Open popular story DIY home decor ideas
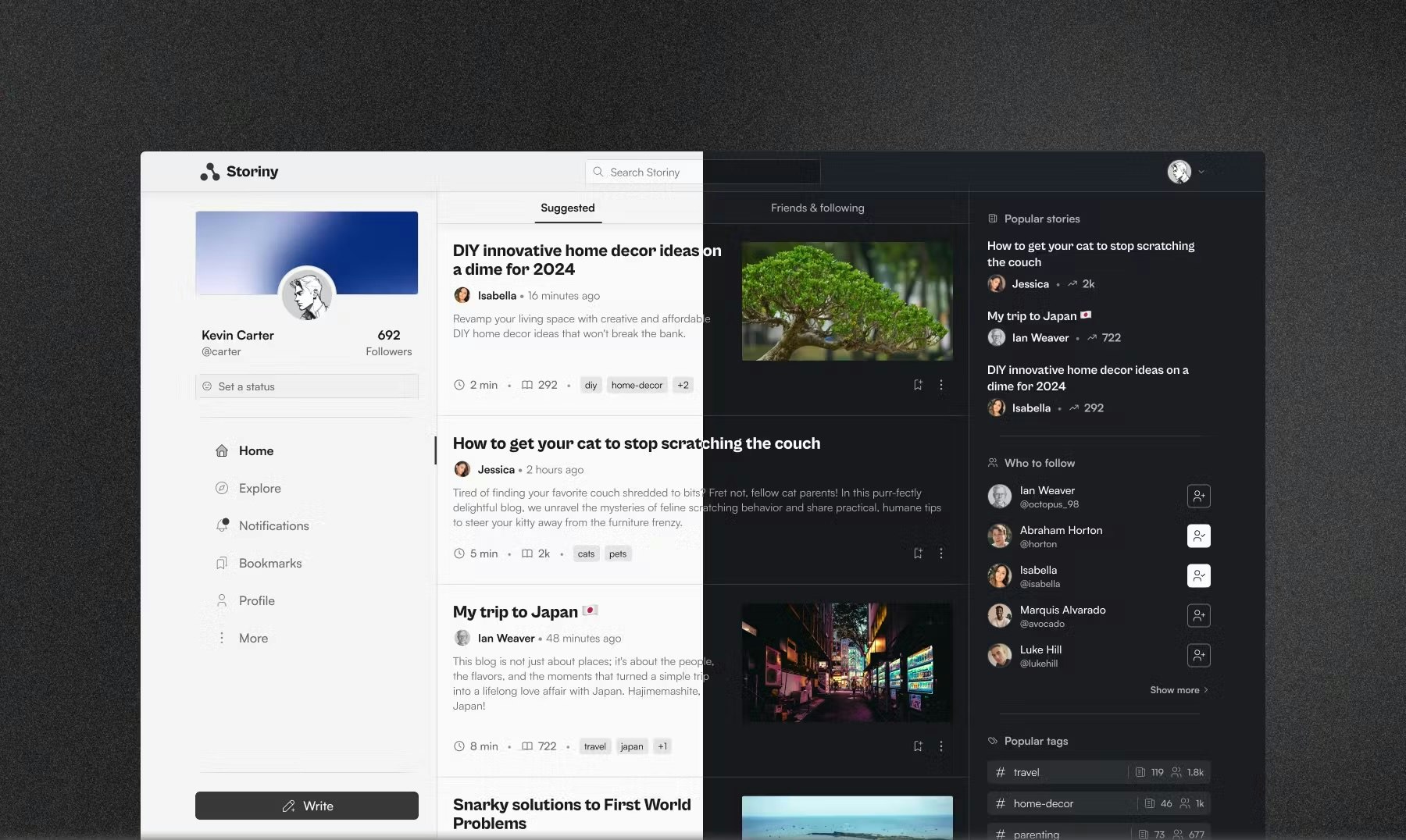Viewport: 1406px width, 840px height. [1088, 378]
